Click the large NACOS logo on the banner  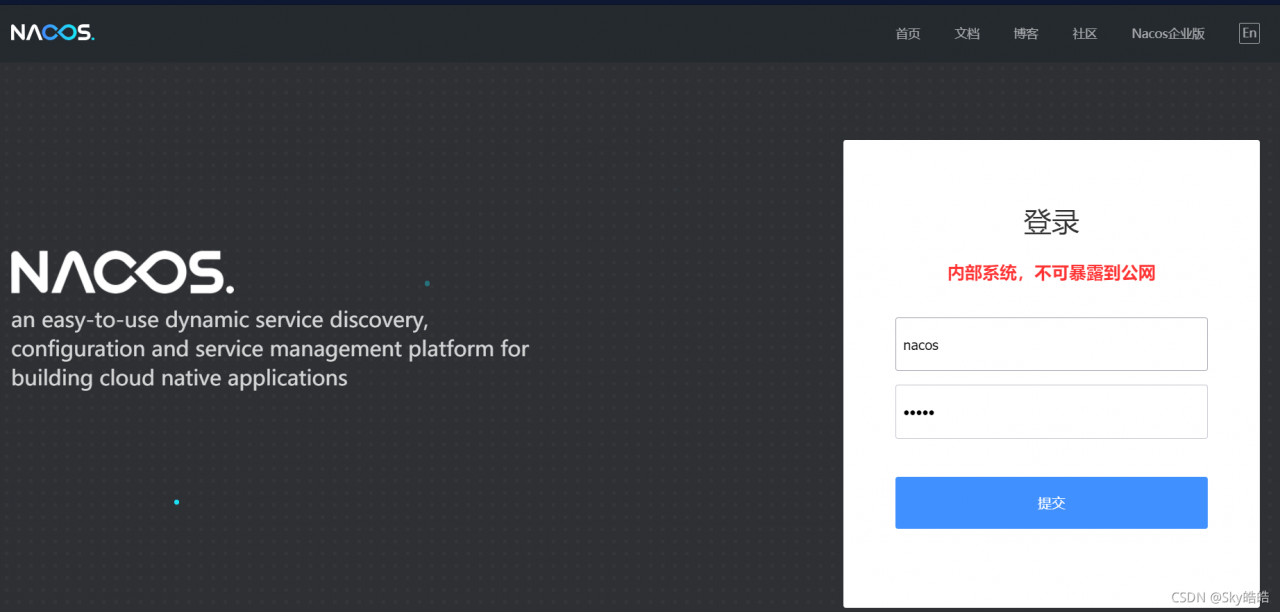pos(122,272)
